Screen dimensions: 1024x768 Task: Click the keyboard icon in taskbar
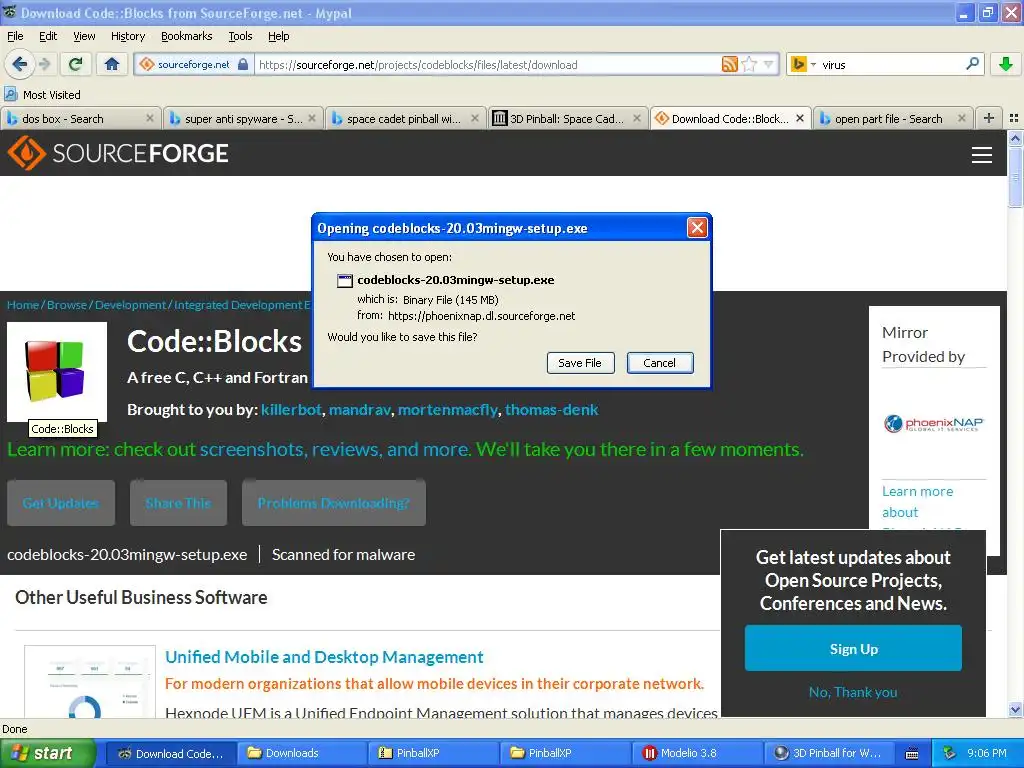point(912,754)
